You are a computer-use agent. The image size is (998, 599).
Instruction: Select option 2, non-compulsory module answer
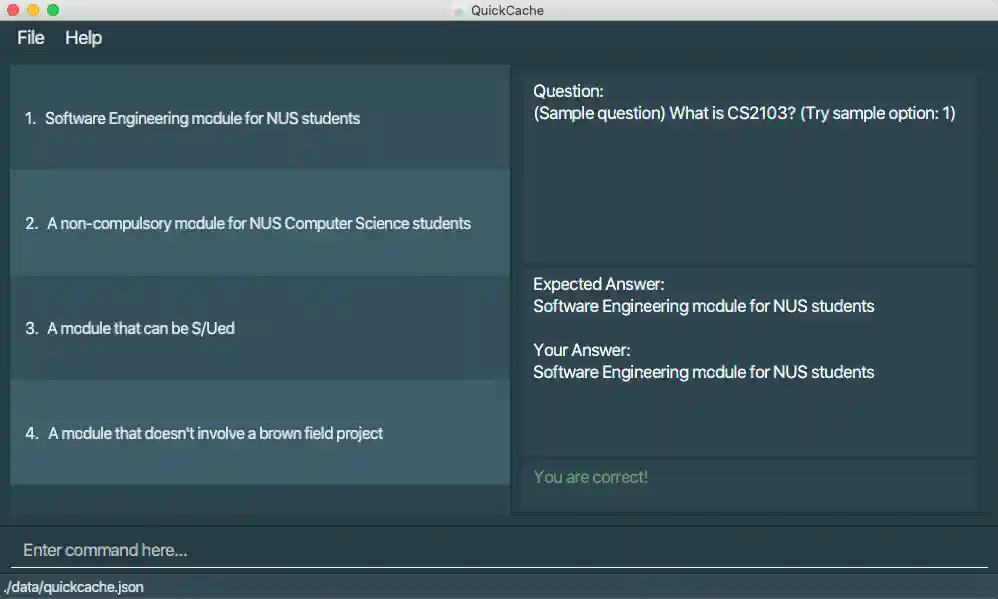pos(259,223)
